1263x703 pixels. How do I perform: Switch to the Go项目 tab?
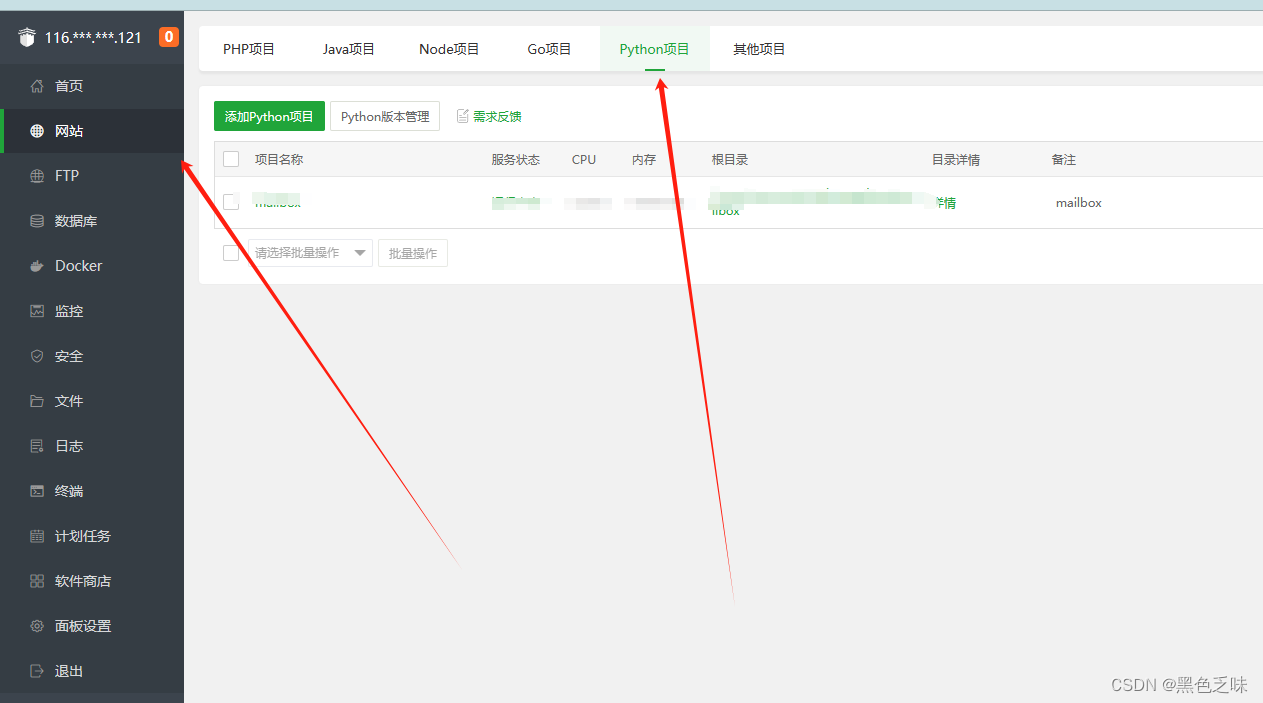tap(550, 49)
